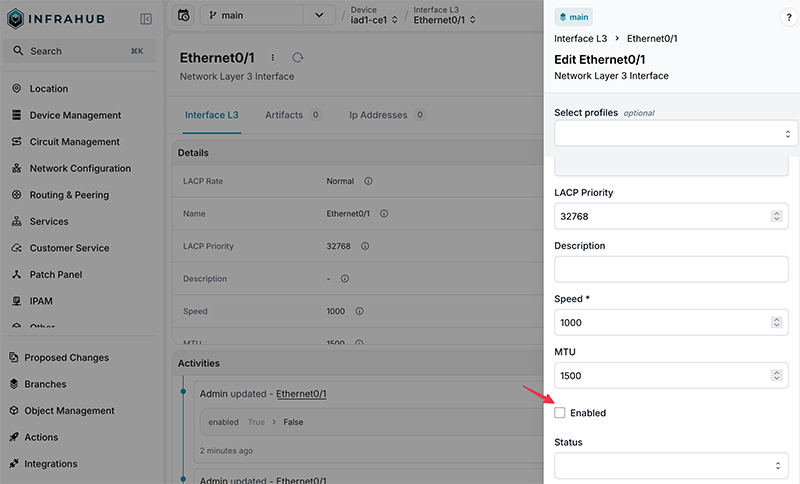Open Network Configuration menu item
Image resolution: width=800 pixels, height=484 pixels.
pos(80,168)
